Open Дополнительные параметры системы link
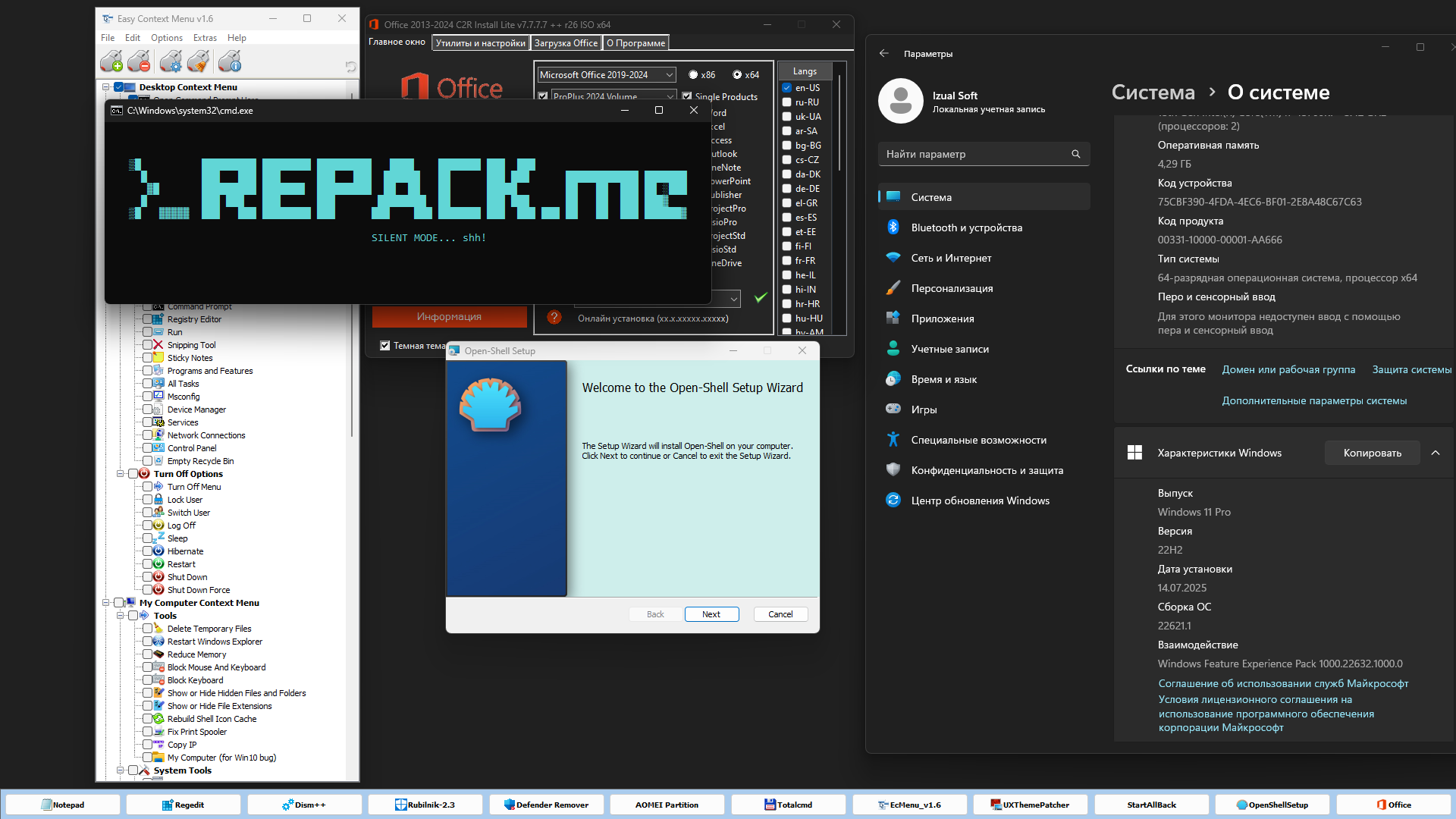Screen dimensions: 1456x819 1314,400
